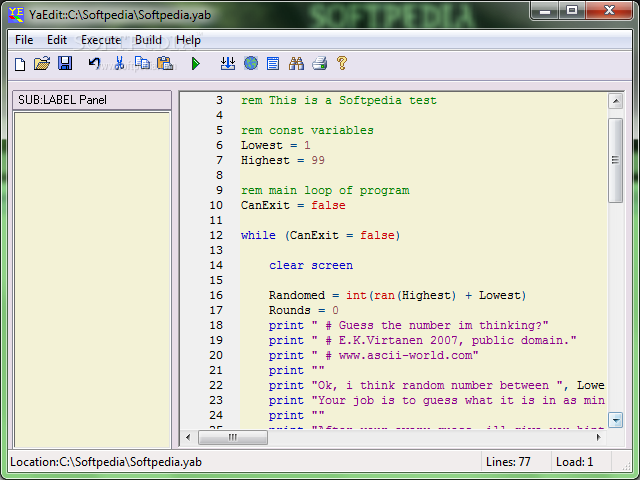Open the Help menu
640x480 pixels.
click(188, 40)
